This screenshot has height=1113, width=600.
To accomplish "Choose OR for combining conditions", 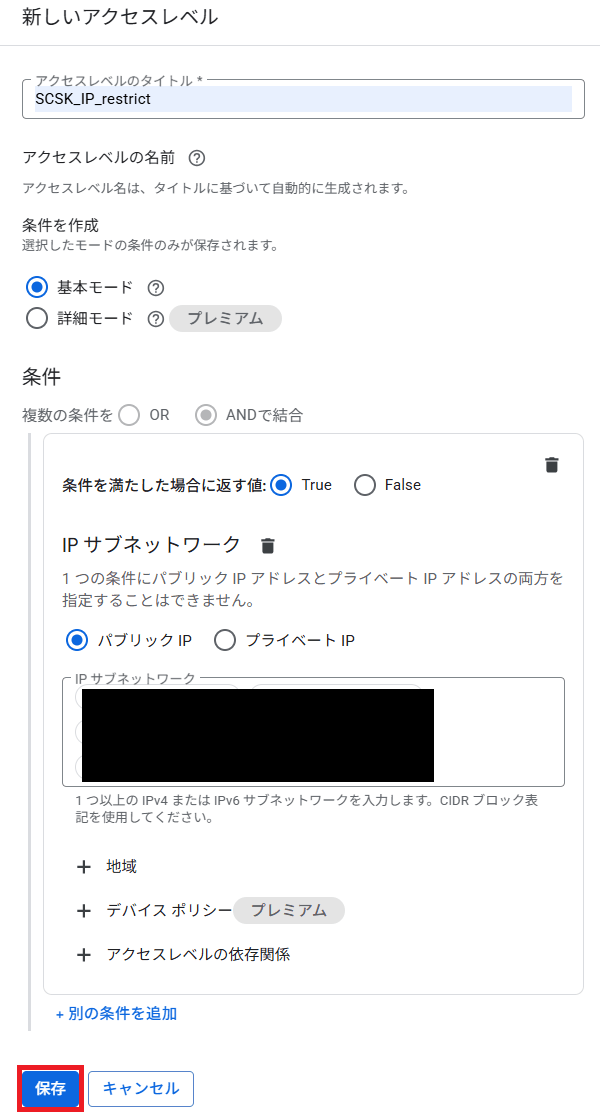I will pyautogui.click(x=129, y=415).
